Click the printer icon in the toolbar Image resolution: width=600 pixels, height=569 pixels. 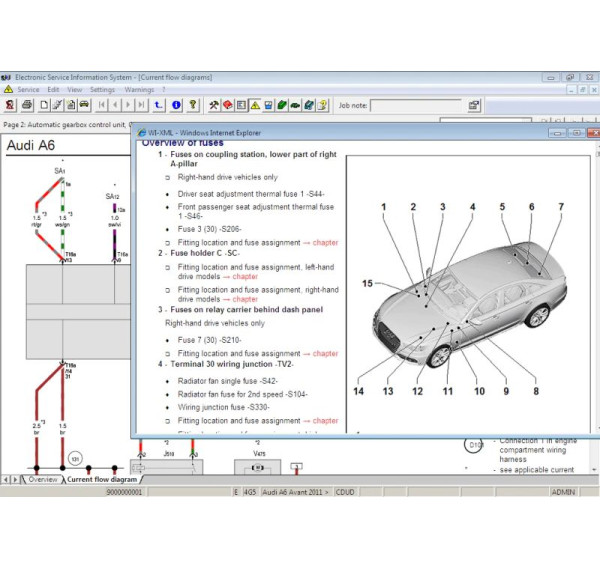(x=27, y=104)
